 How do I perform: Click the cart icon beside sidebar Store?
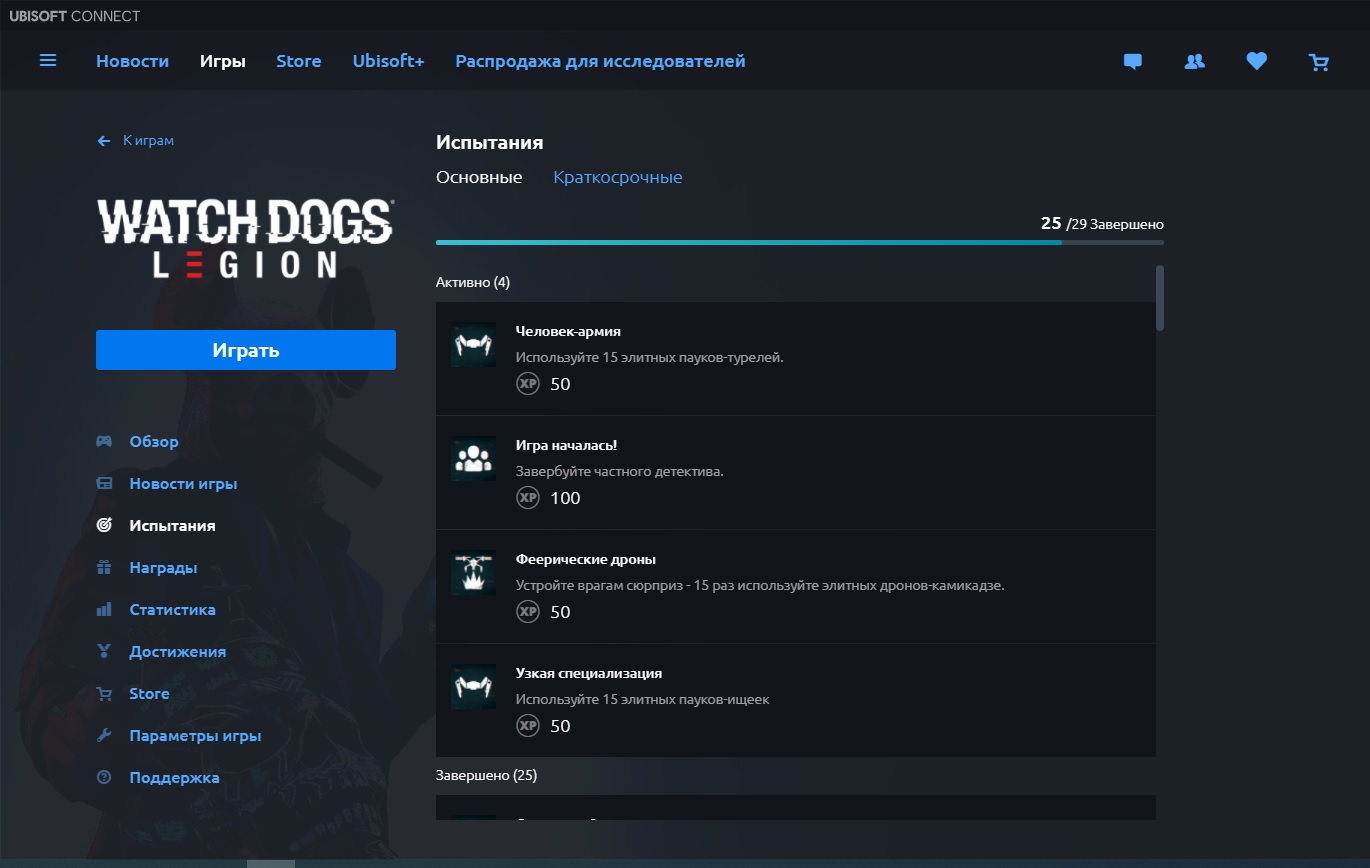point(104,694)
